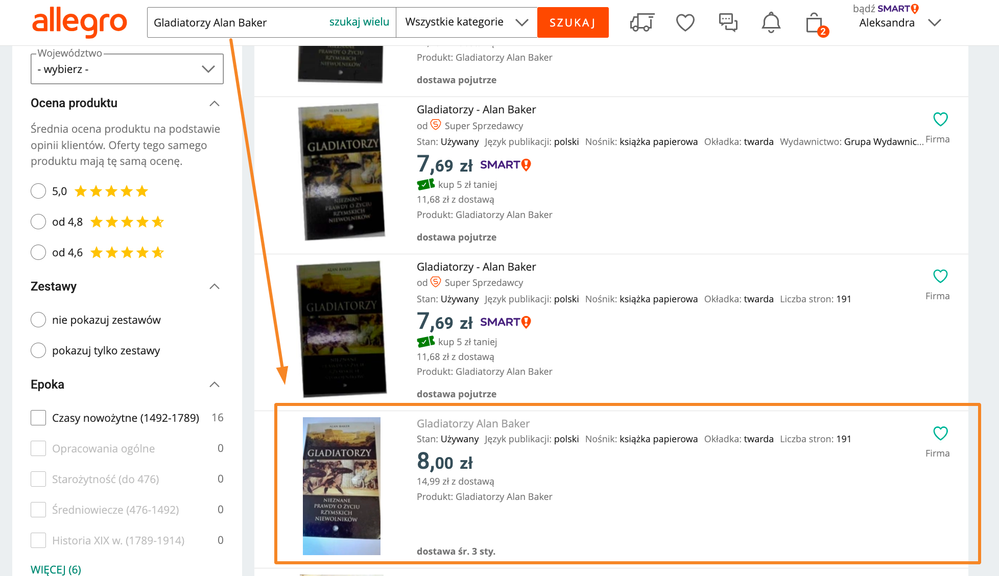Click the 8,00 zł price
999x576 pixels.
(x=445, y=461)
